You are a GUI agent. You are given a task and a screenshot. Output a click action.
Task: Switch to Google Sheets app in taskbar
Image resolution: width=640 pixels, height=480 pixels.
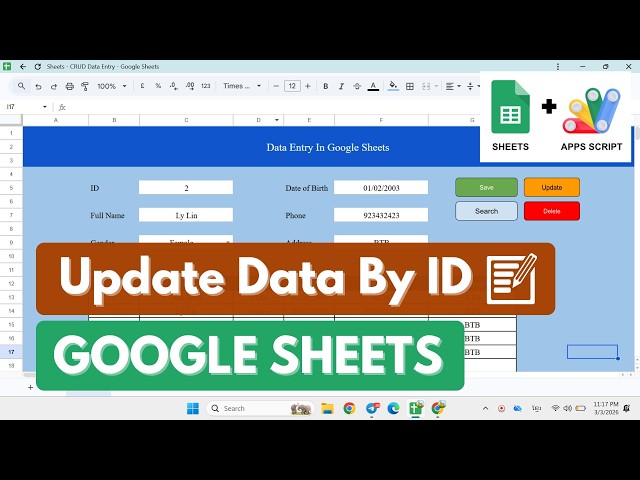pyautogui.click(x=416, y=408)
